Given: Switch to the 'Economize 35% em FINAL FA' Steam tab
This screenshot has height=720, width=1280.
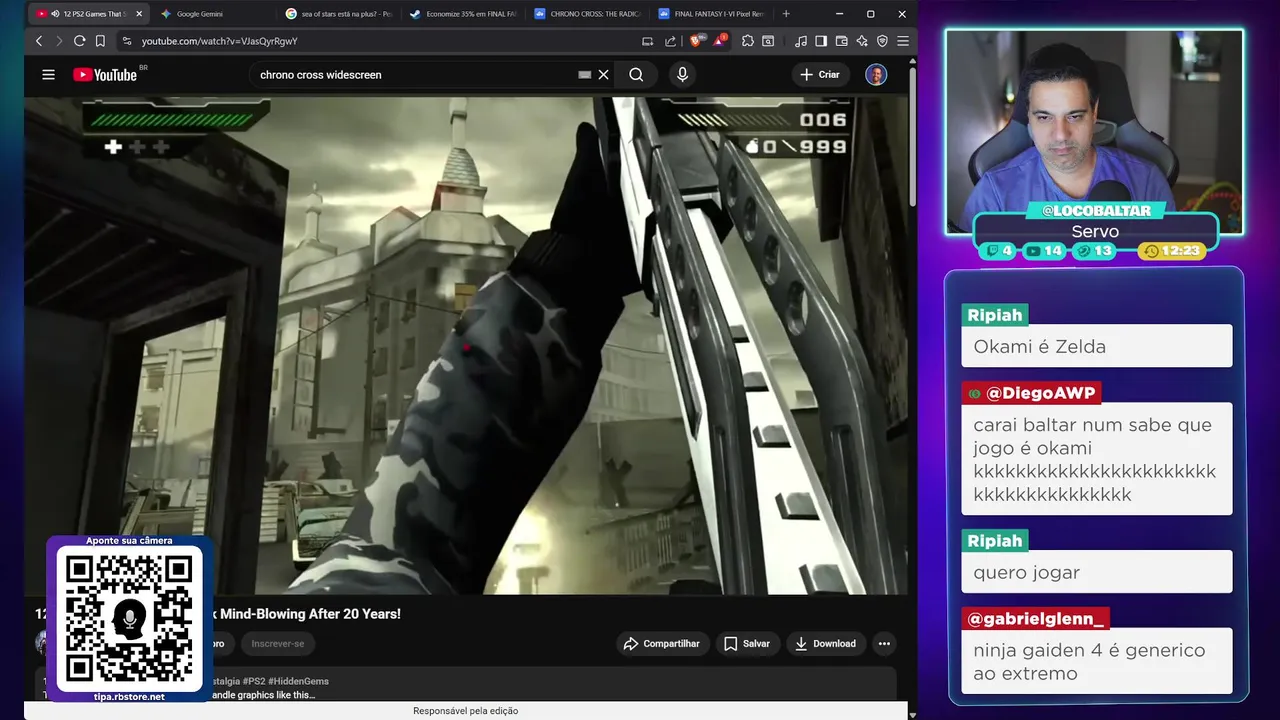Looking at the screenshot, I should pos(462,14).
